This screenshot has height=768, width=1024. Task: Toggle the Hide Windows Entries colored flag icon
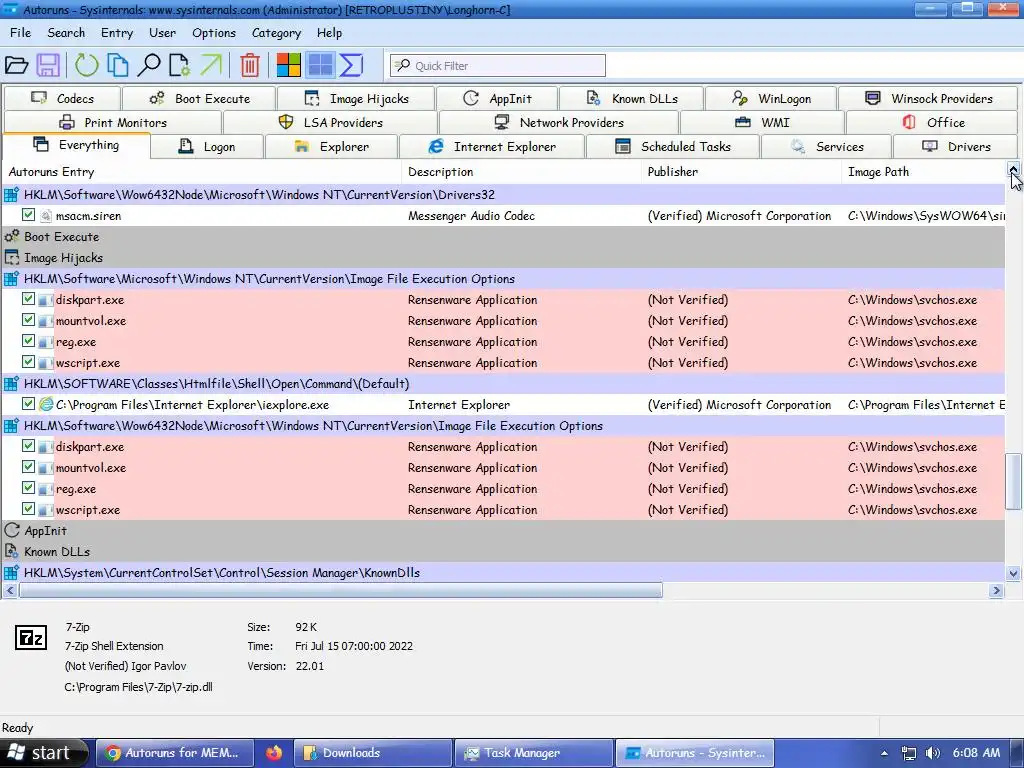point(288,65)
